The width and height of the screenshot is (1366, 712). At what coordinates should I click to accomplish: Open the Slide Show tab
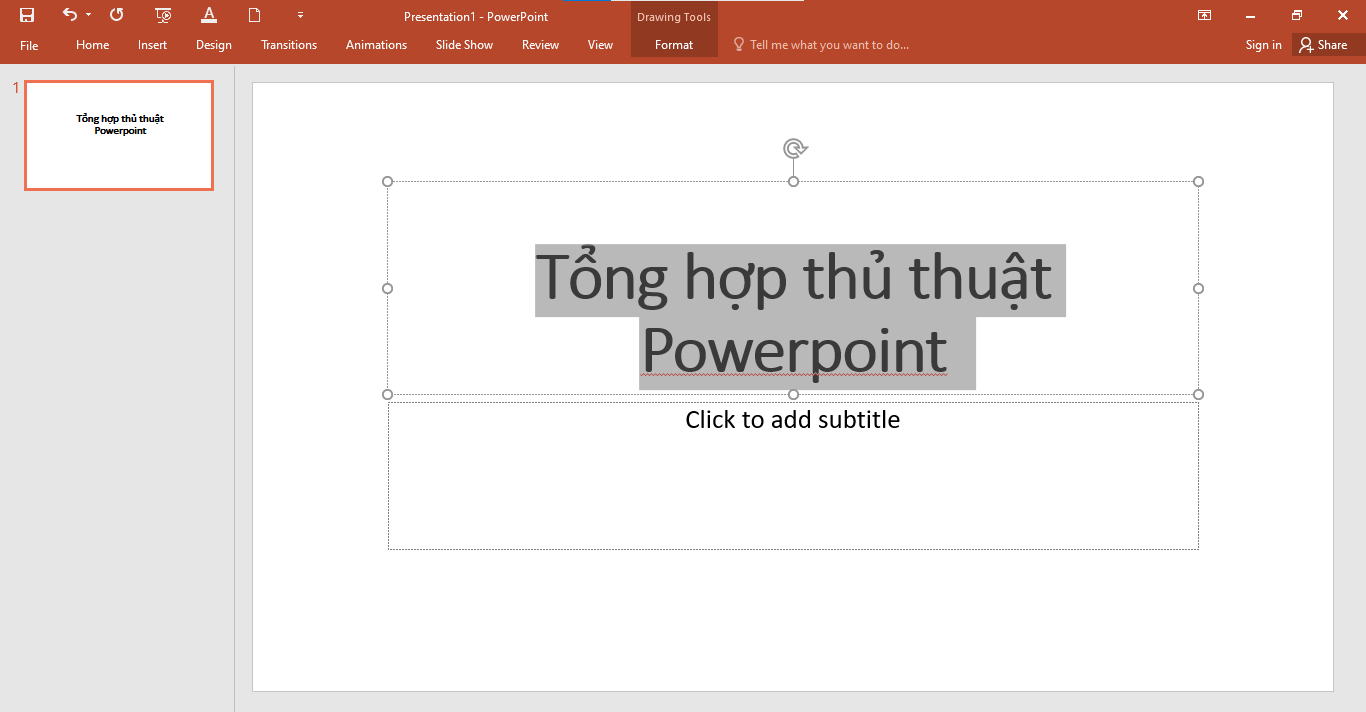click(x=464, y=45)
